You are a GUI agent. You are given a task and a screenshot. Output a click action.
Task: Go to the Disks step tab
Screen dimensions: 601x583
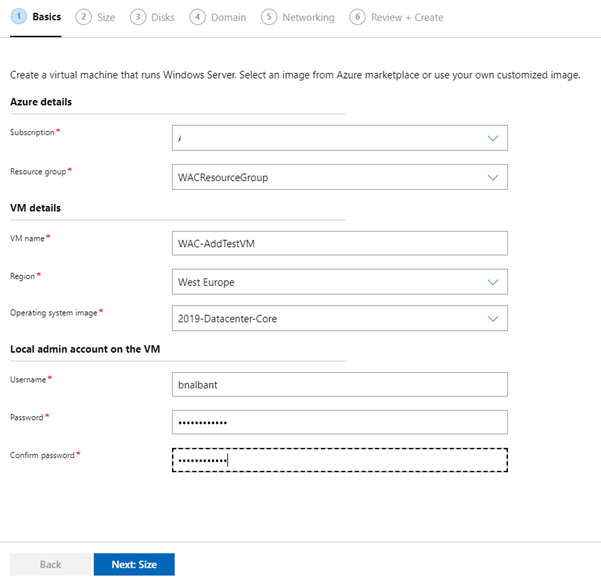click(x=152, y=18)
